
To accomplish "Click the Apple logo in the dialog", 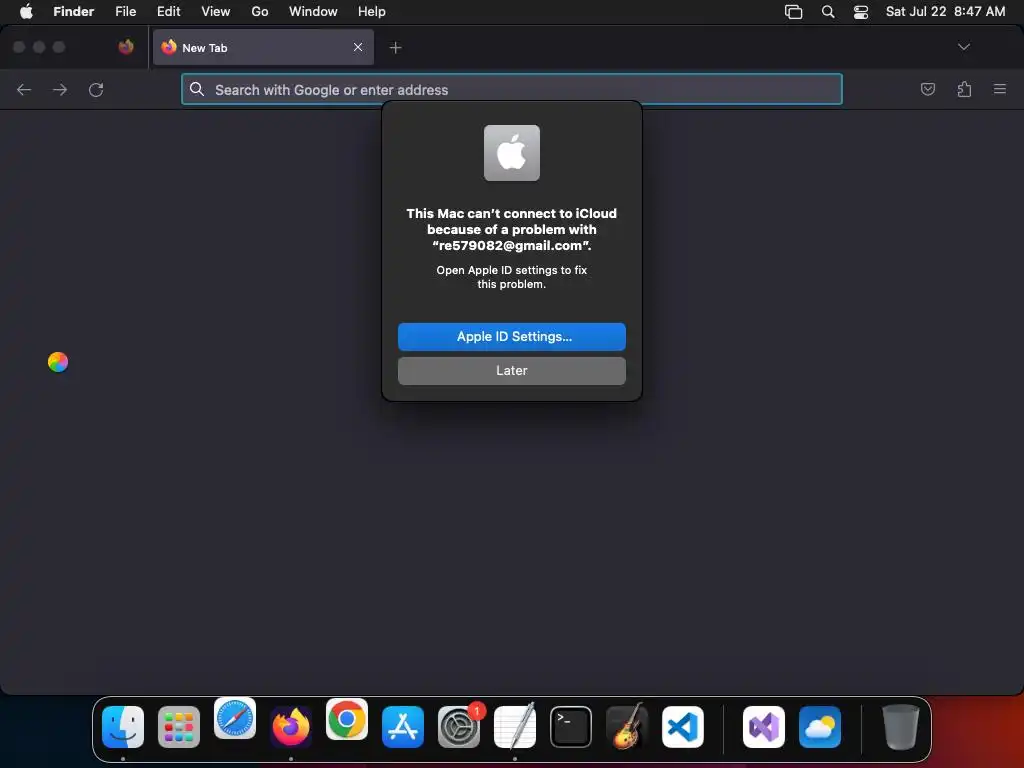I will pyautogui.click(x=511, y=153).
